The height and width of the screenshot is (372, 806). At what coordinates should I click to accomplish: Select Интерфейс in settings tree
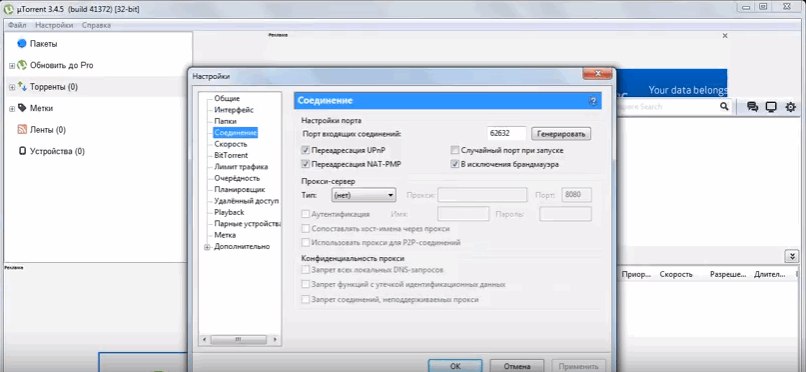[x=234, y=109]
